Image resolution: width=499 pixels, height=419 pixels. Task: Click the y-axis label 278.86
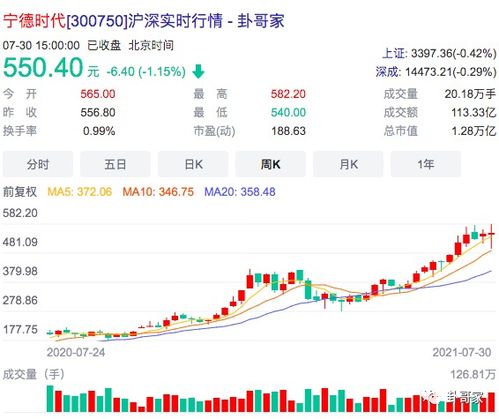point(20,300)
